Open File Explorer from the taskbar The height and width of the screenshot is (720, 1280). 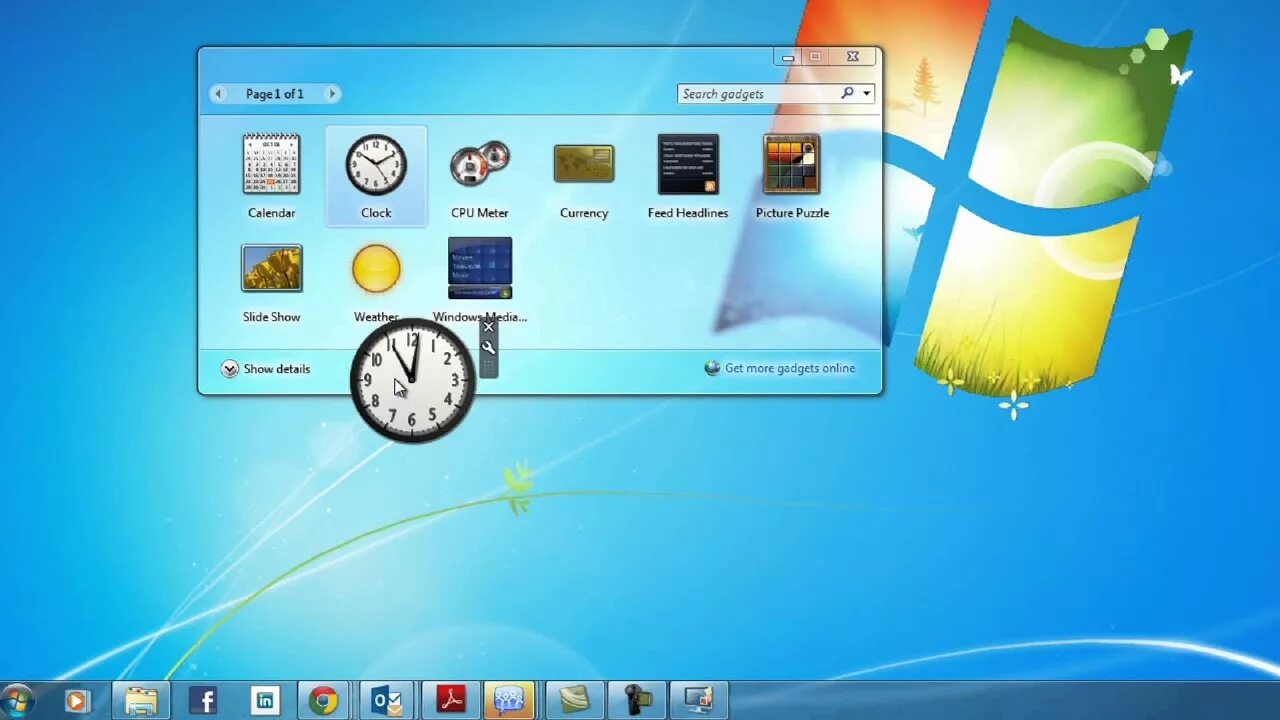click(141, 701)
